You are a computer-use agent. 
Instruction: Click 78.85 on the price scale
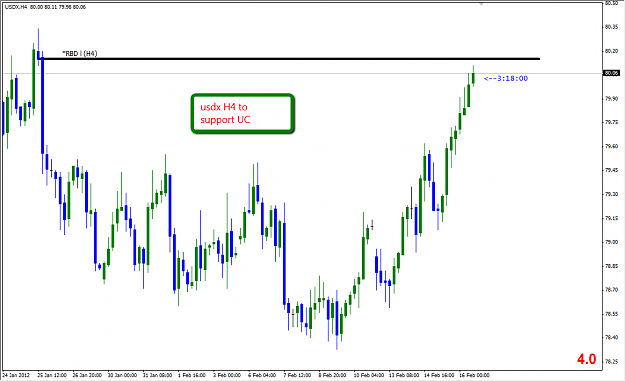pos(611,266)
